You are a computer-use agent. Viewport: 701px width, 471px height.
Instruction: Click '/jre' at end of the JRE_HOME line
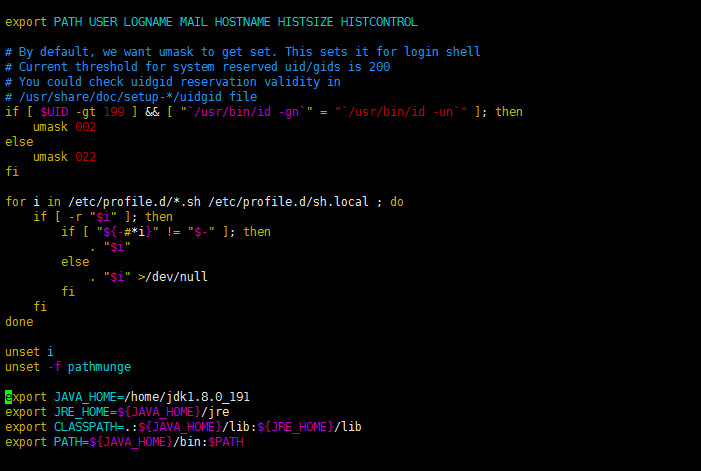click(215, 412)
